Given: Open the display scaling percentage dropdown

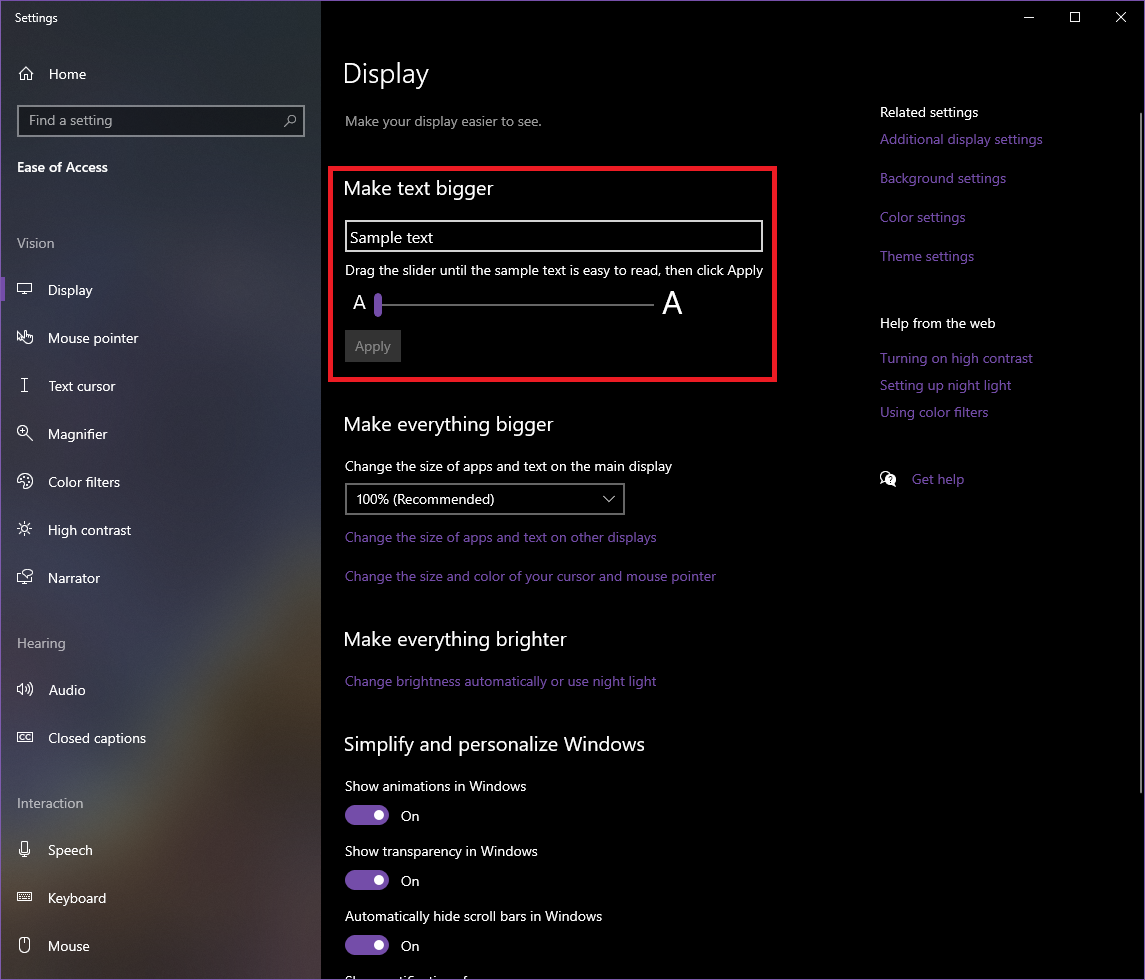Looking at the screenshot, I should 484,498.
